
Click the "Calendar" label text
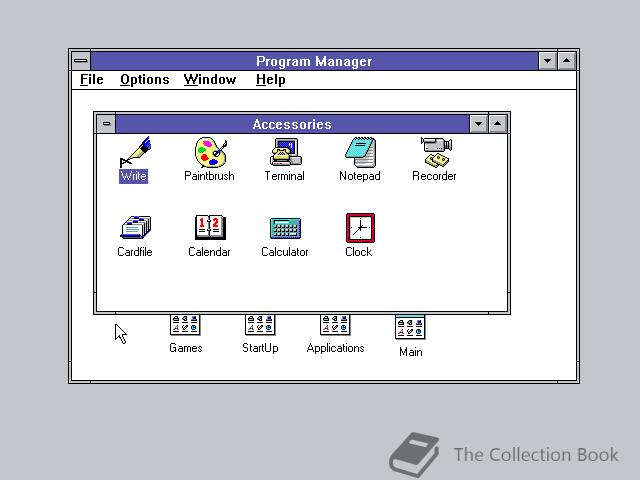click(209, 252)
